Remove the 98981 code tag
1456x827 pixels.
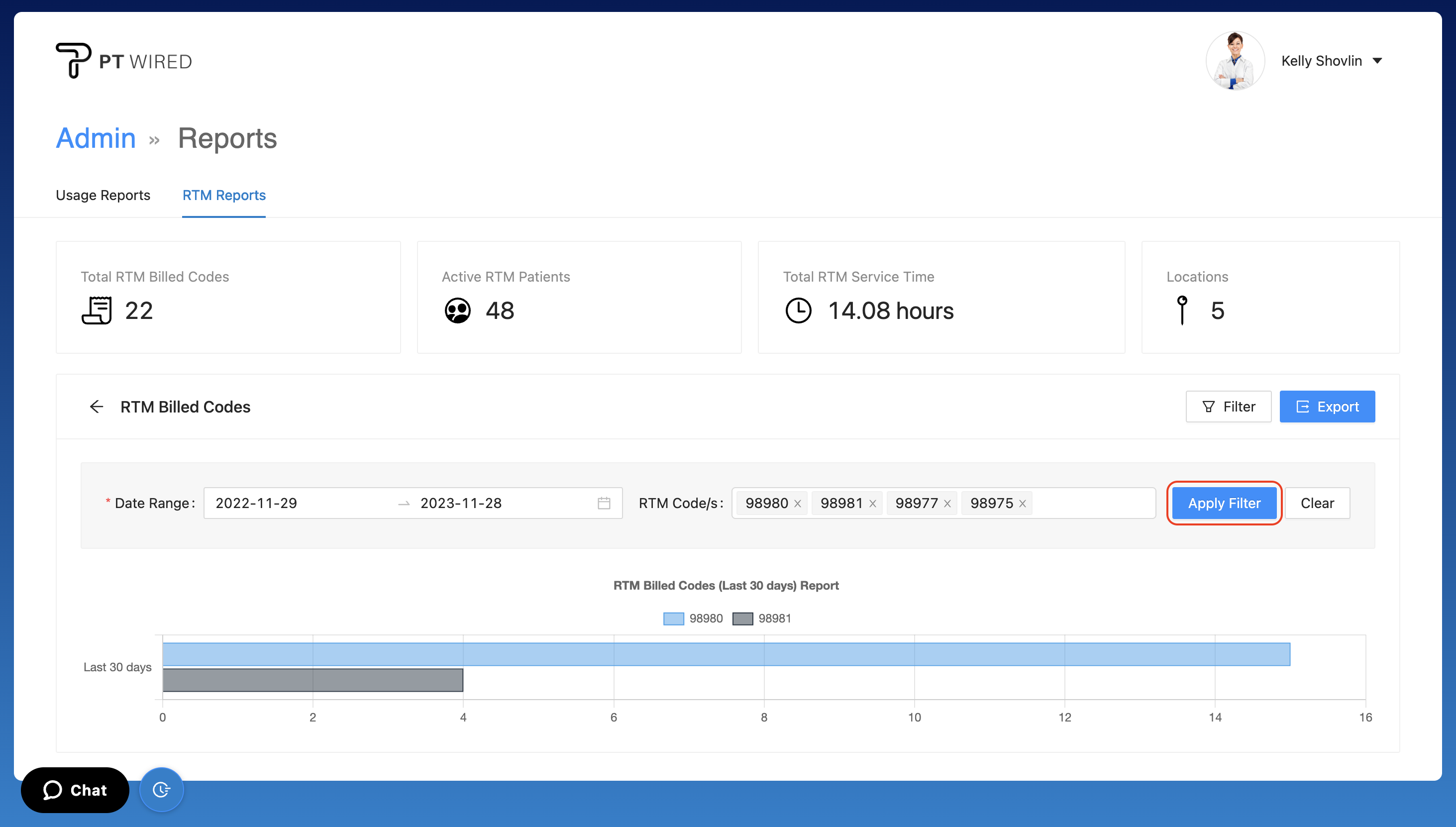(x=873, y=504)
